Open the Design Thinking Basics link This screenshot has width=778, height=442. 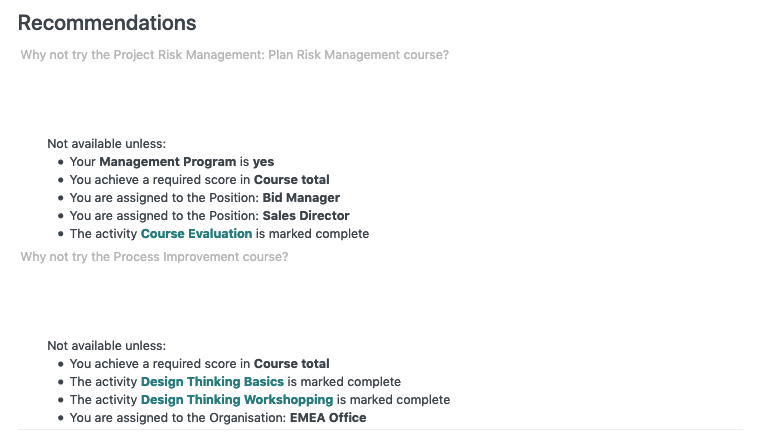pos(212,381)
